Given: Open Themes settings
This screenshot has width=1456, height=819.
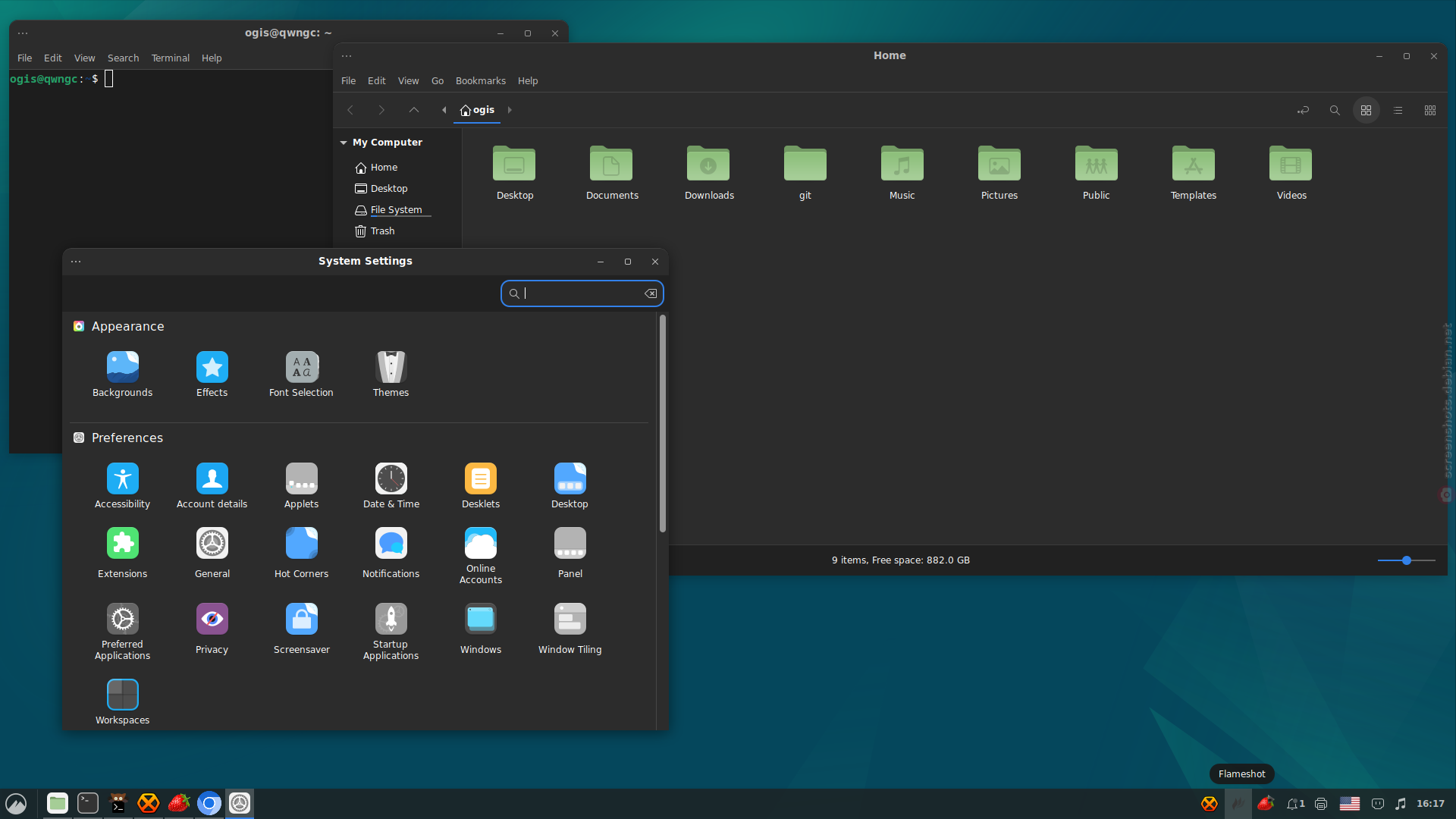Looking at the screenshot, I should 391,375.
